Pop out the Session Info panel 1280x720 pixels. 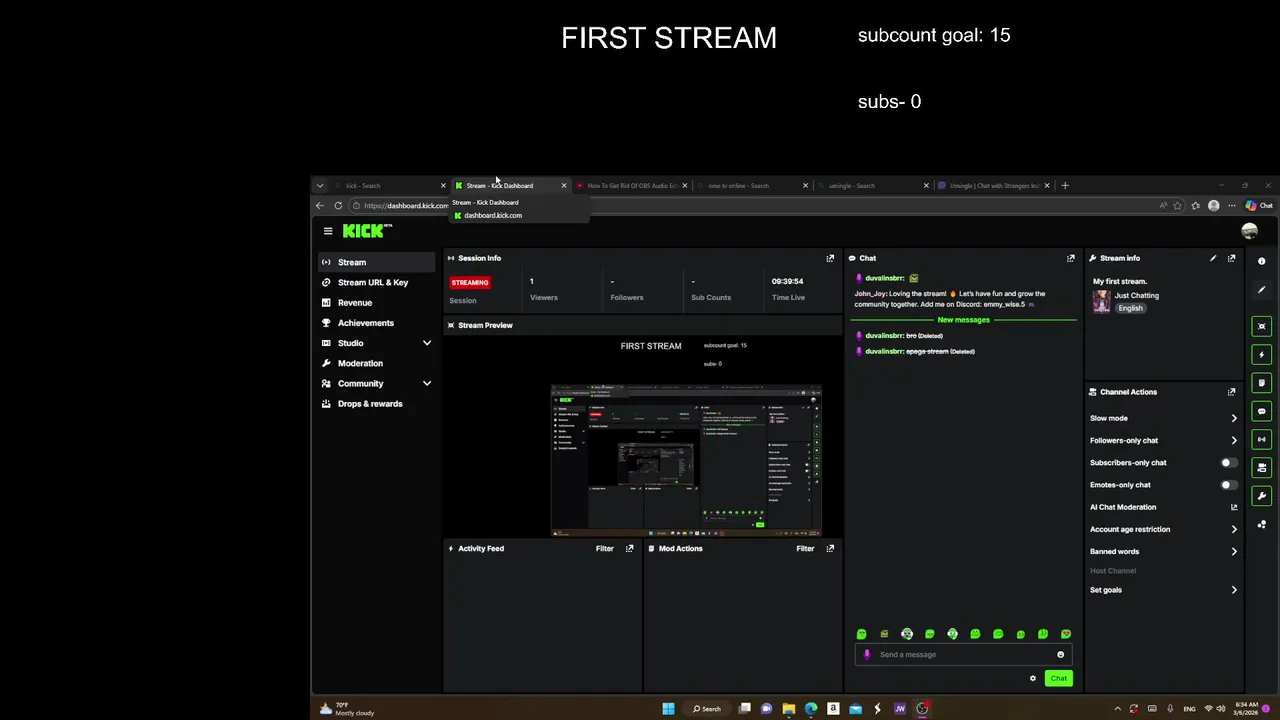[x=830, y=258]
